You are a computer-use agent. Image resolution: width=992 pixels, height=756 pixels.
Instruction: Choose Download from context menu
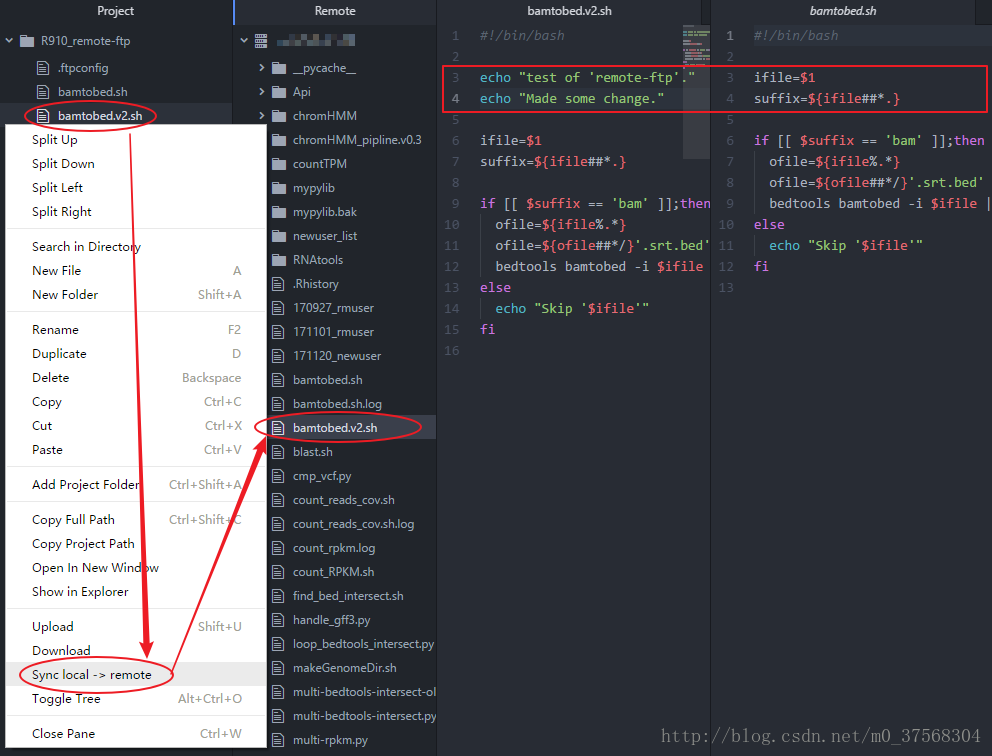136,650
